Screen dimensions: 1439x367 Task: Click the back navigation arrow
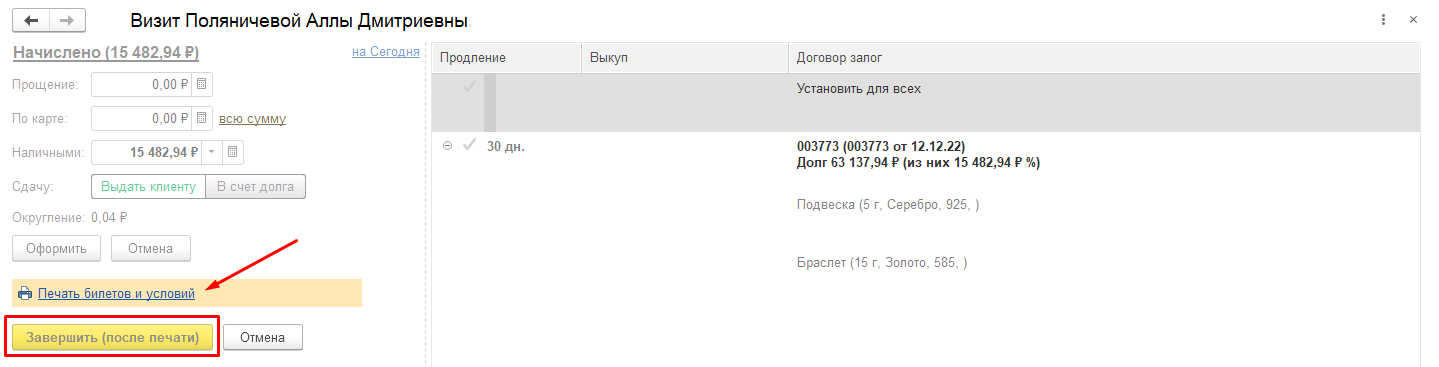pyautogui.click(x=29, y=20)
